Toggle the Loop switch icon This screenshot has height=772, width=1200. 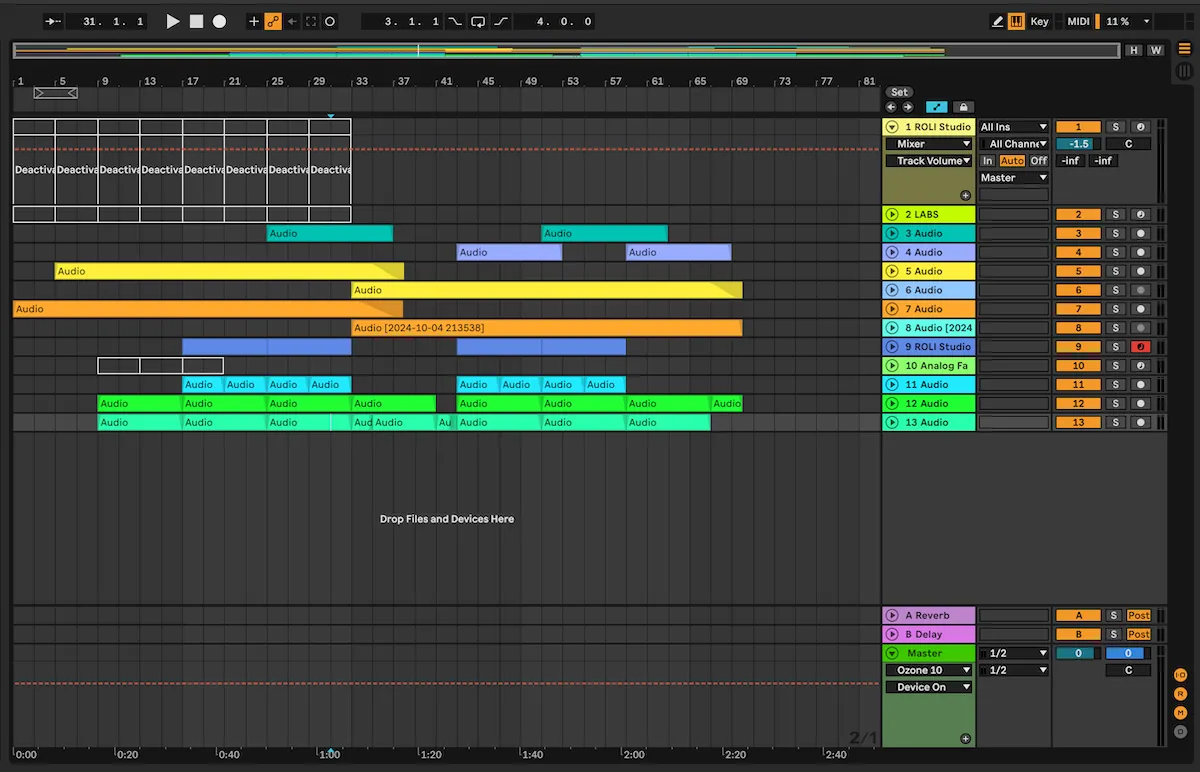click(x=478, y=21)
